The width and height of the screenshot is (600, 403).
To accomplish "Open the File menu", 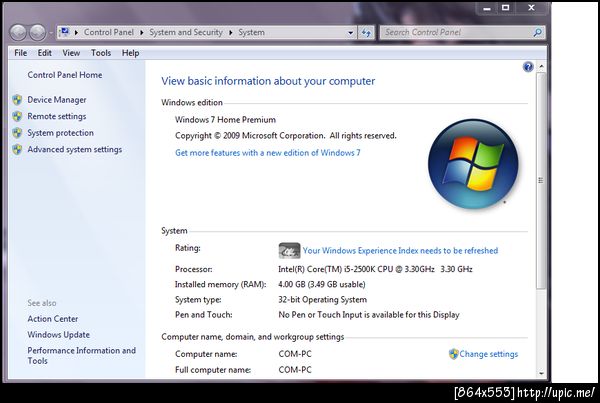I will 20,53.
